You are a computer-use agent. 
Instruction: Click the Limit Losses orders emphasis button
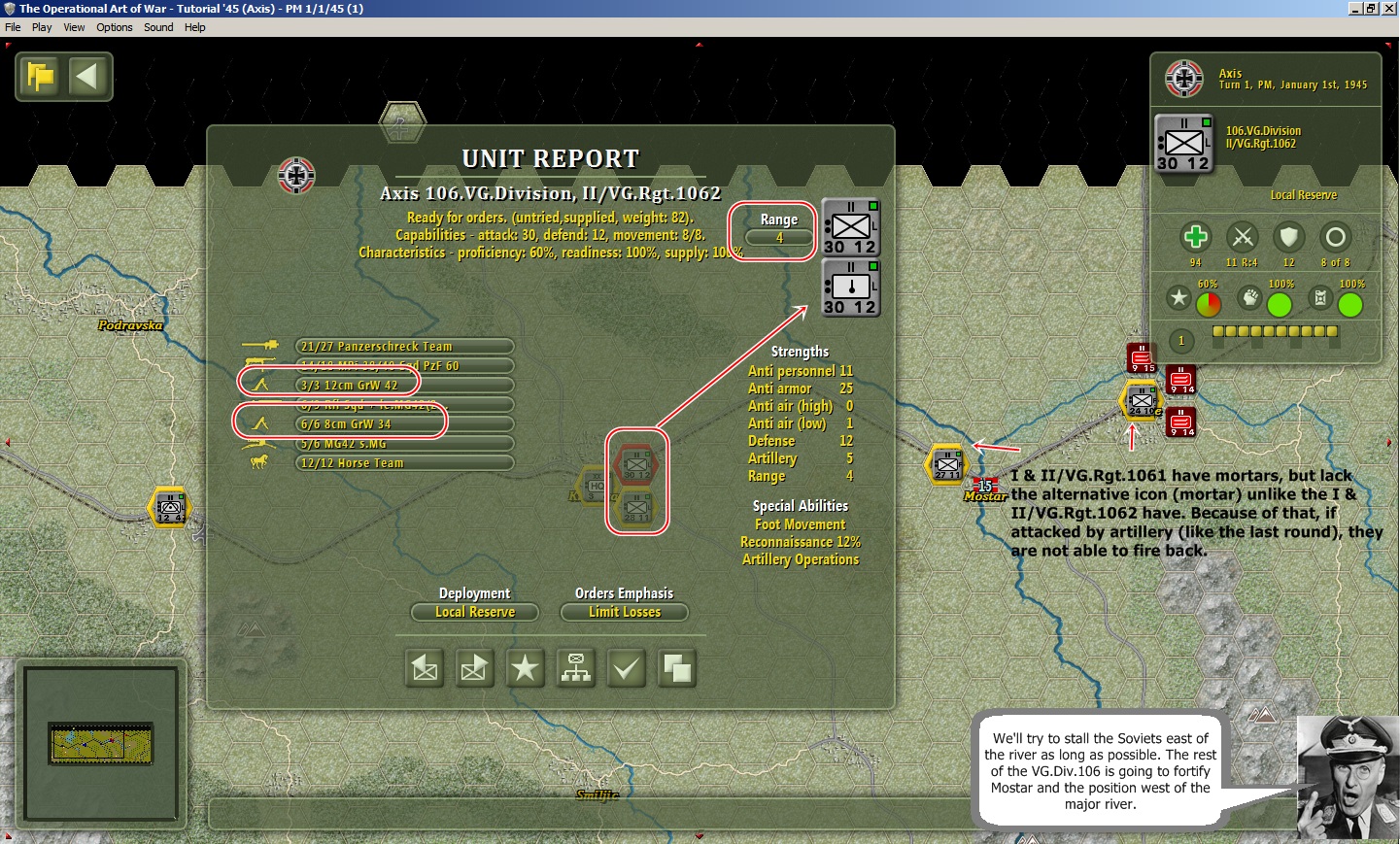[x=625, y=612]
